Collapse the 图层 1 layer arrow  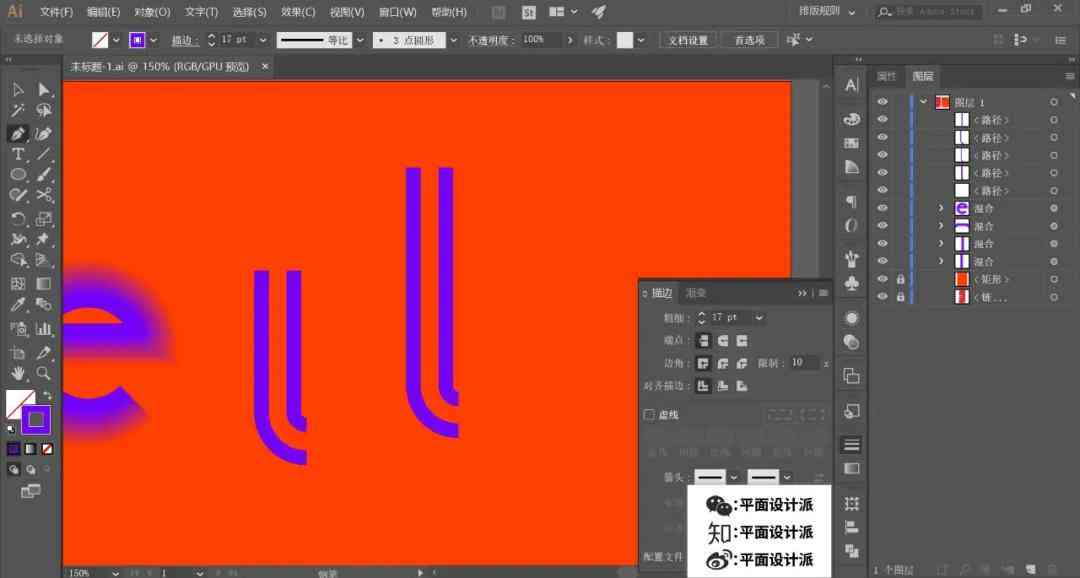click(924, 102)
